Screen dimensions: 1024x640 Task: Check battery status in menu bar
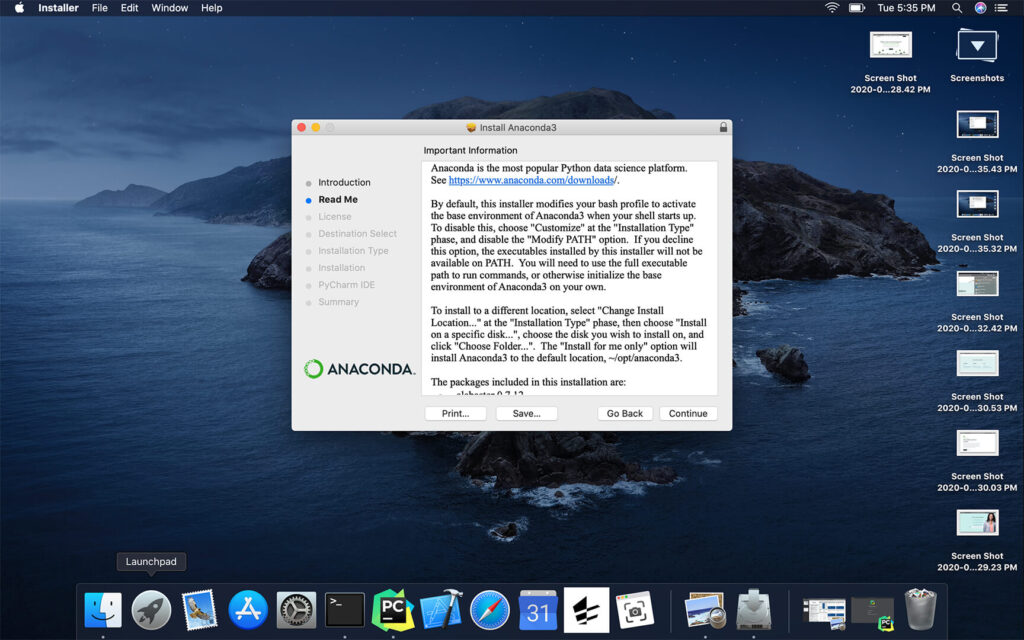coord(856,8)
